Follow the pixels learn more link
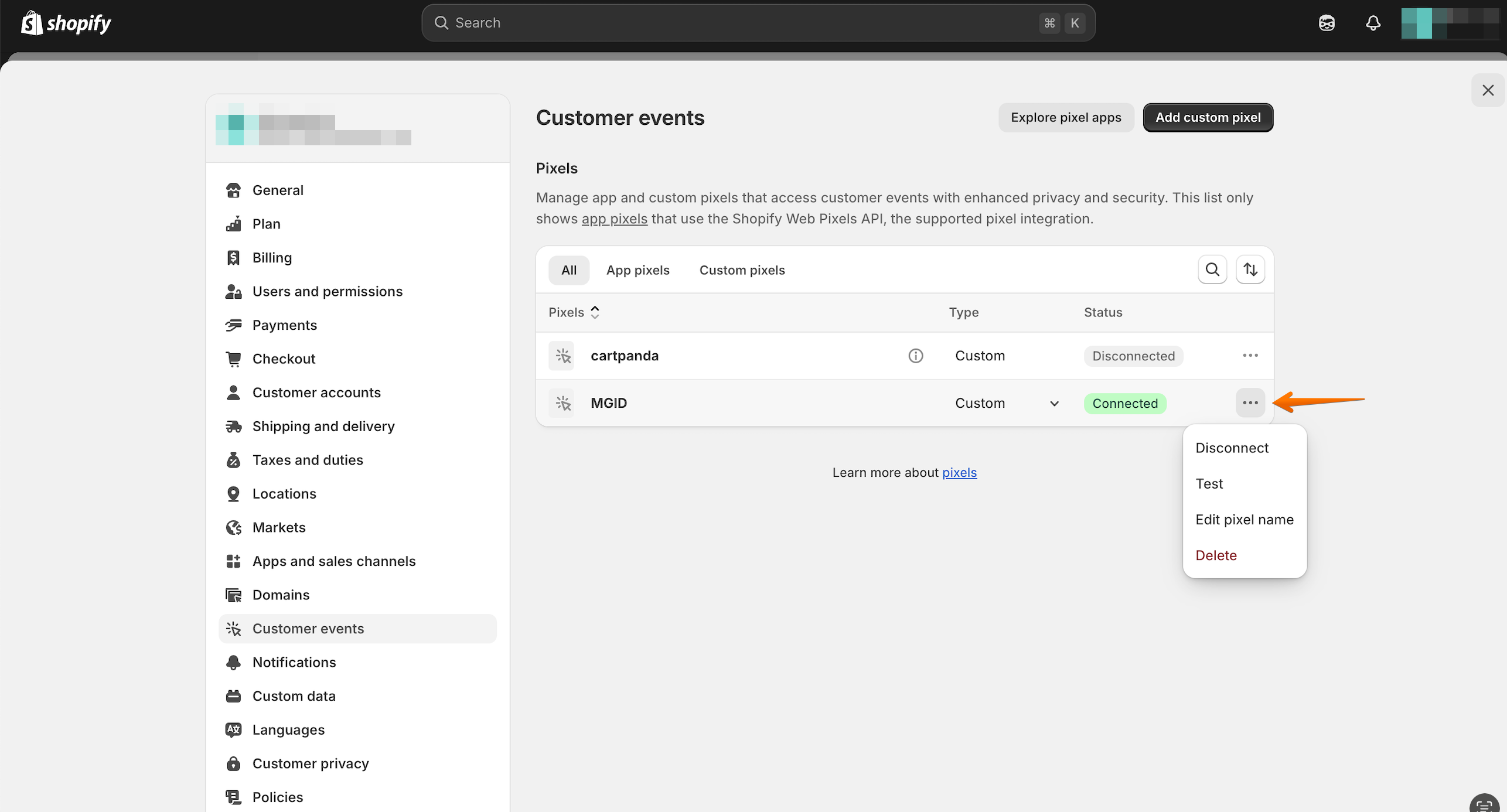1507x812 pixels. pos(959,472)
